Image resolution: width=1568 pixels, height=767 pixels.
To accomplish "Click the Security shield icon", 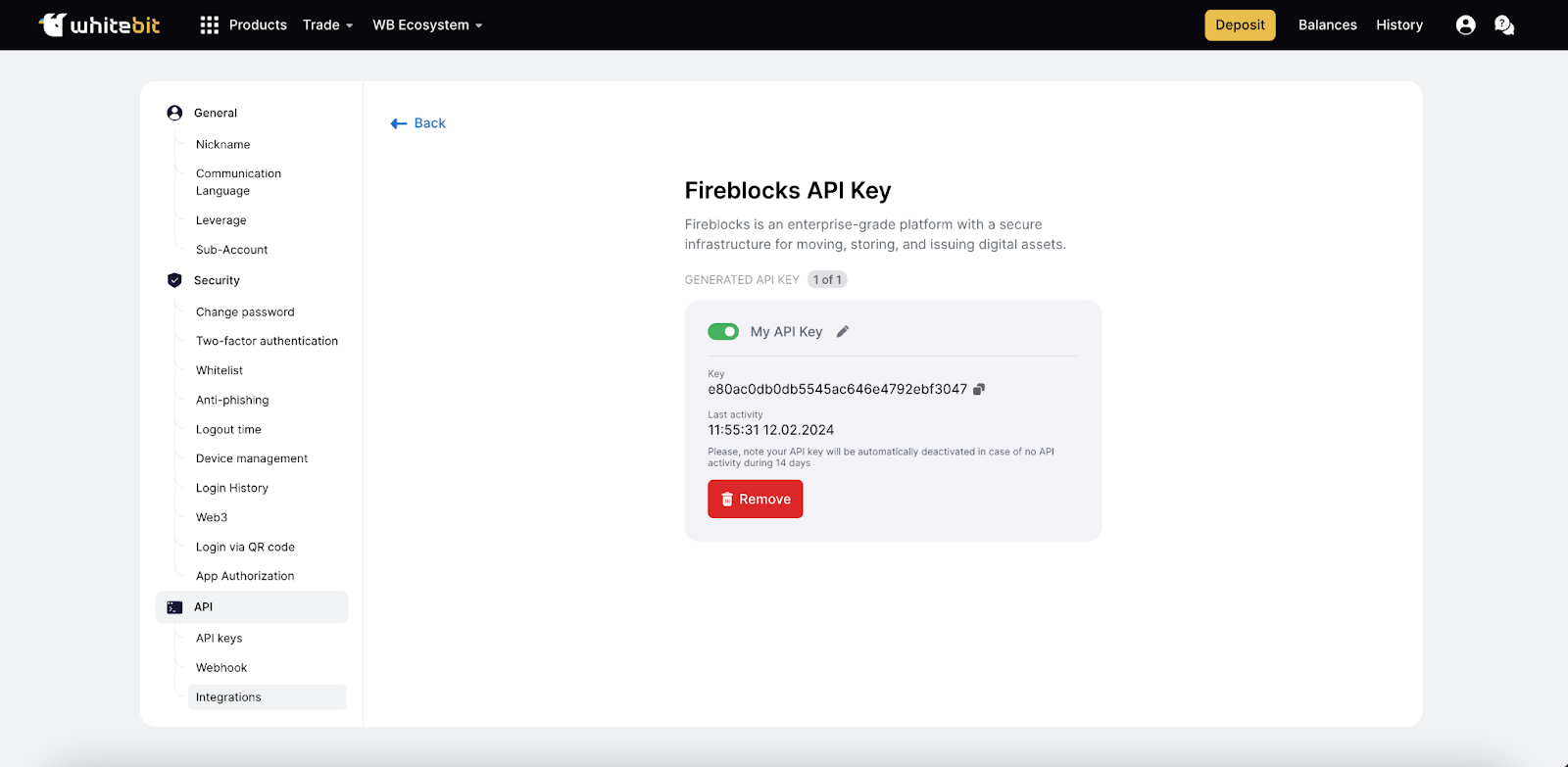I will point(174,280).
